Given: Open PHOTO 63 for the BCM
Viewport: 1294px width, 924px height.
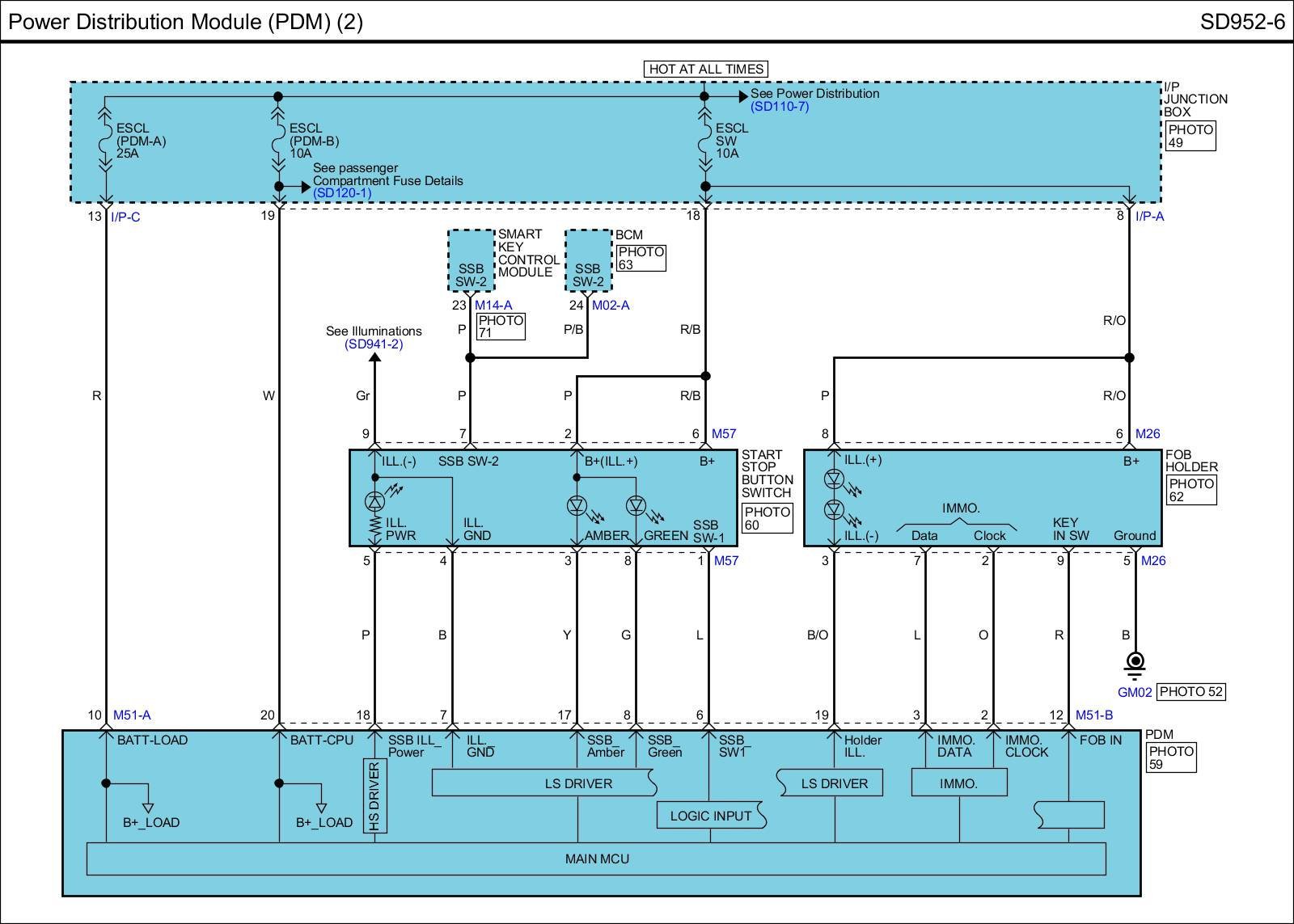Looking at the screenshot, I should click(x=641, y=258).
